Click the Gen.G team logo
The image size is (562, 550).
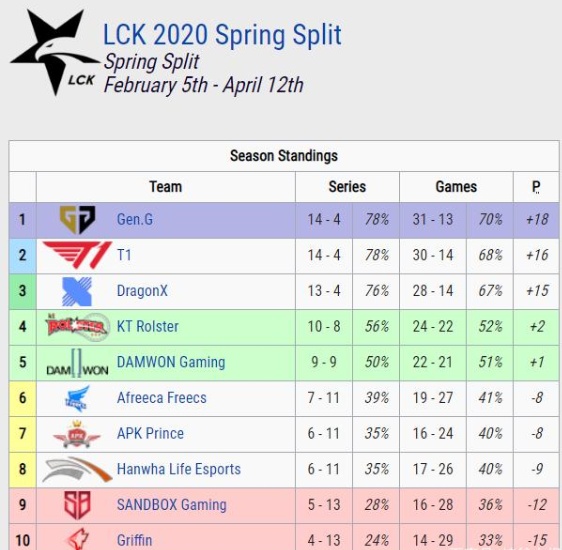point(77,219)
